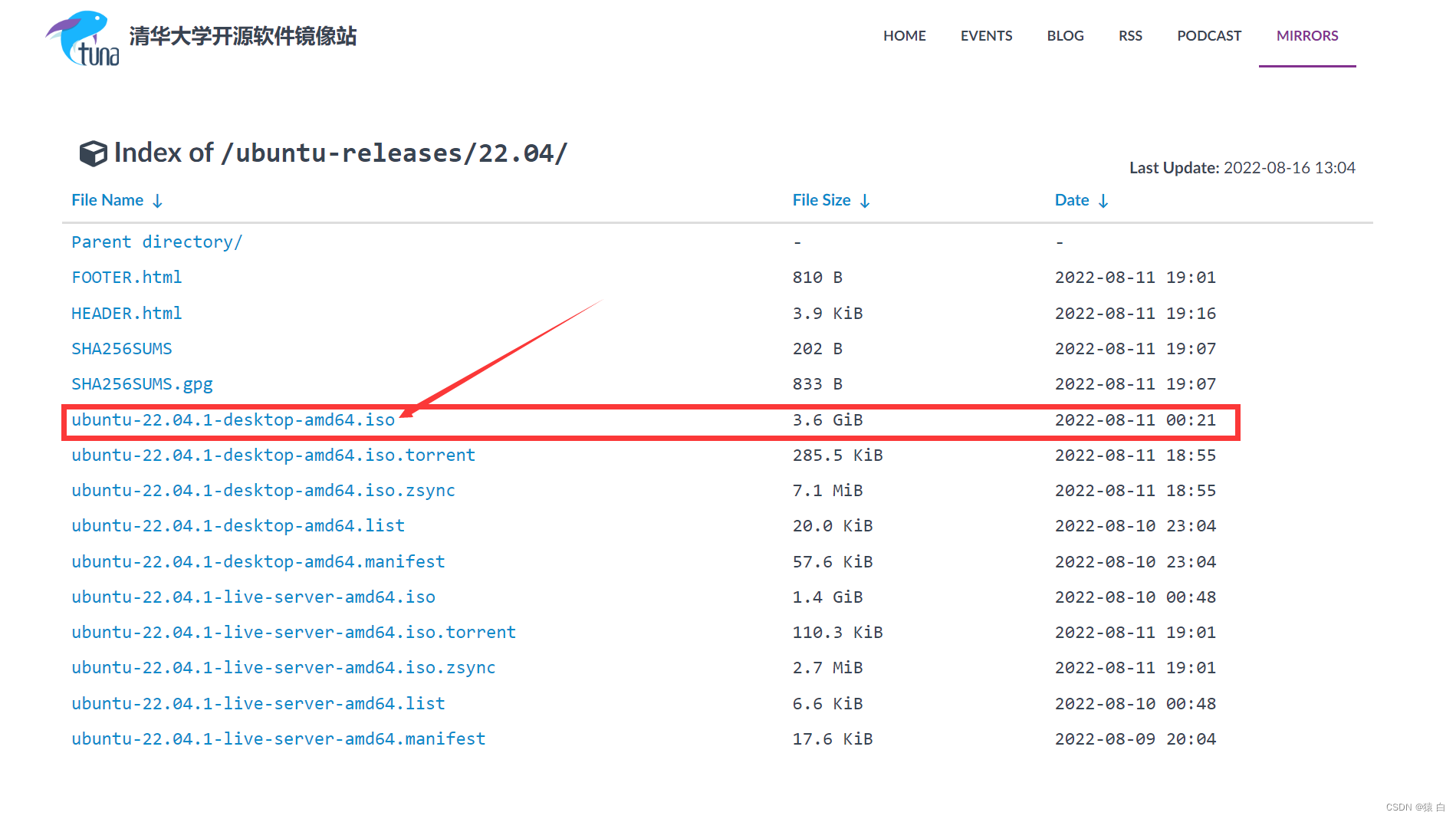
Task: Click the date 2022-08-11 19:16
Action: [1136, 314]
